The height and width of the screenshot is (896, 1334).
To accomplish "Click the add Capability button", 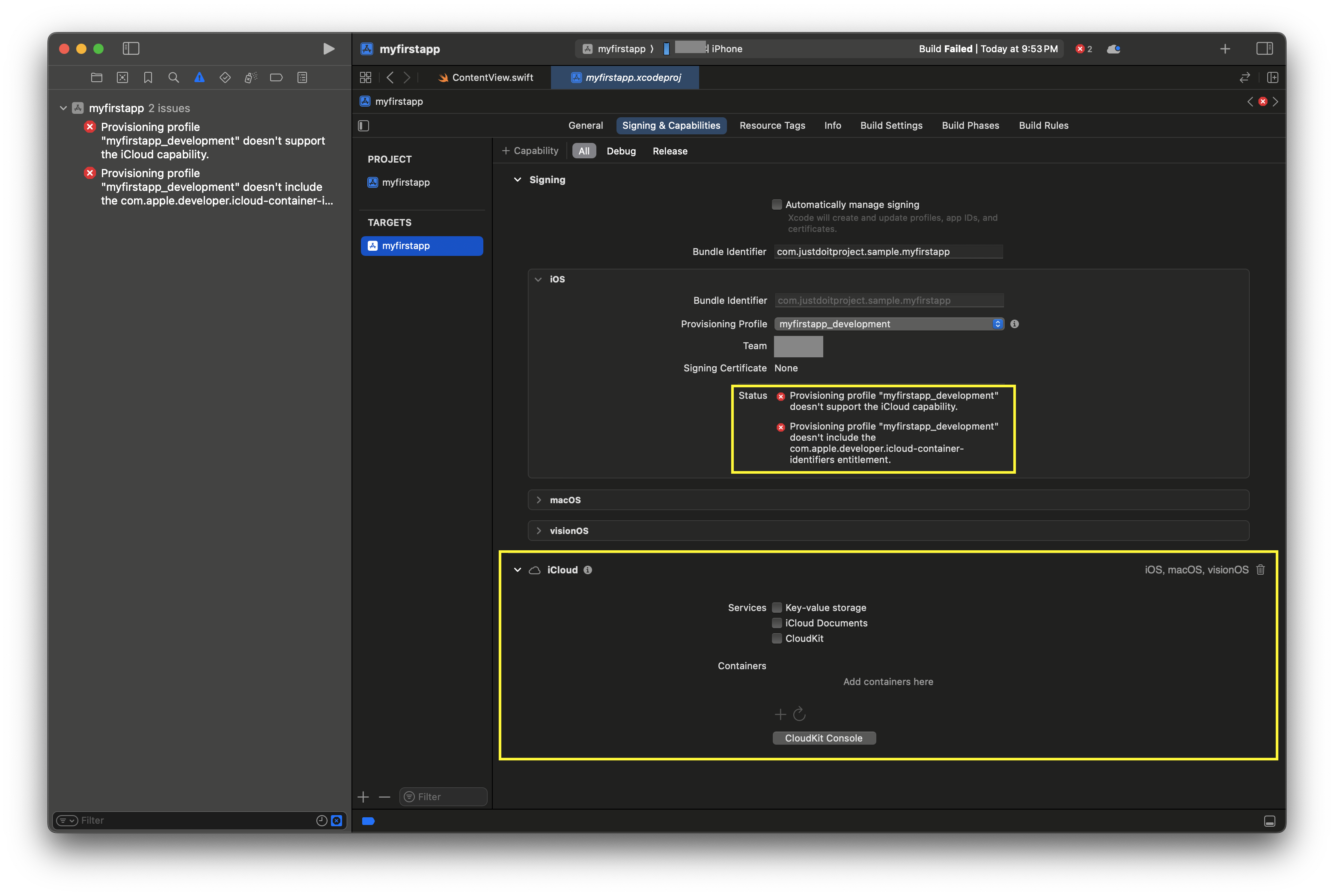I will coord(529,150).
